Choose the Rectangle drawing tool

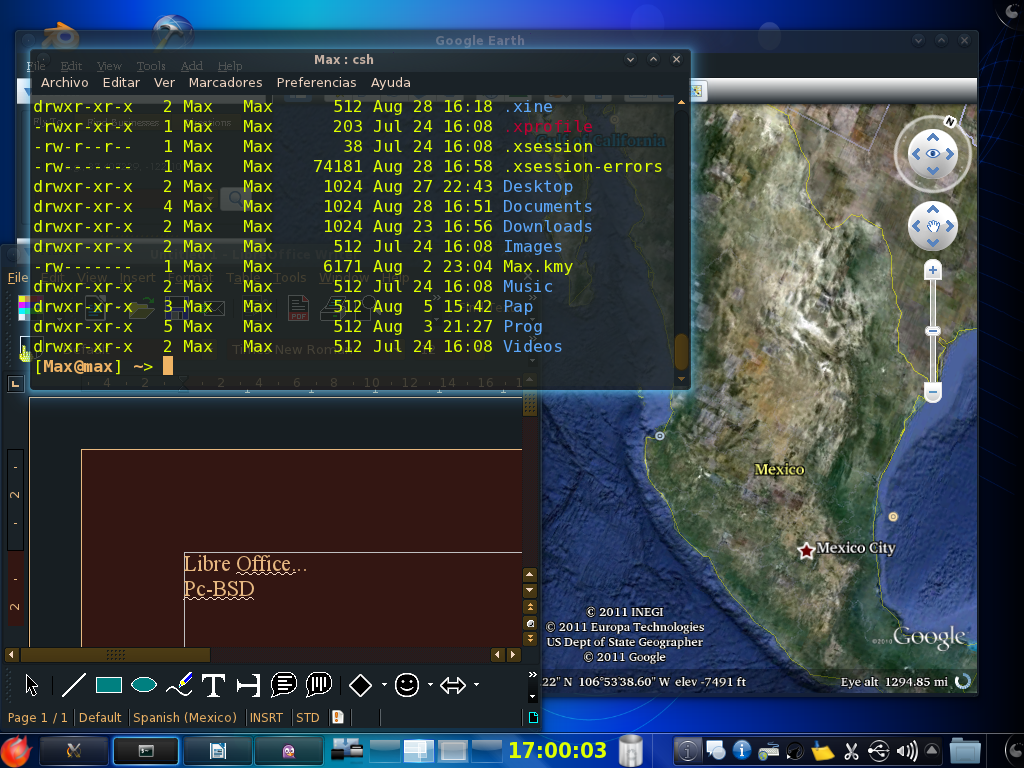[108, 685]
